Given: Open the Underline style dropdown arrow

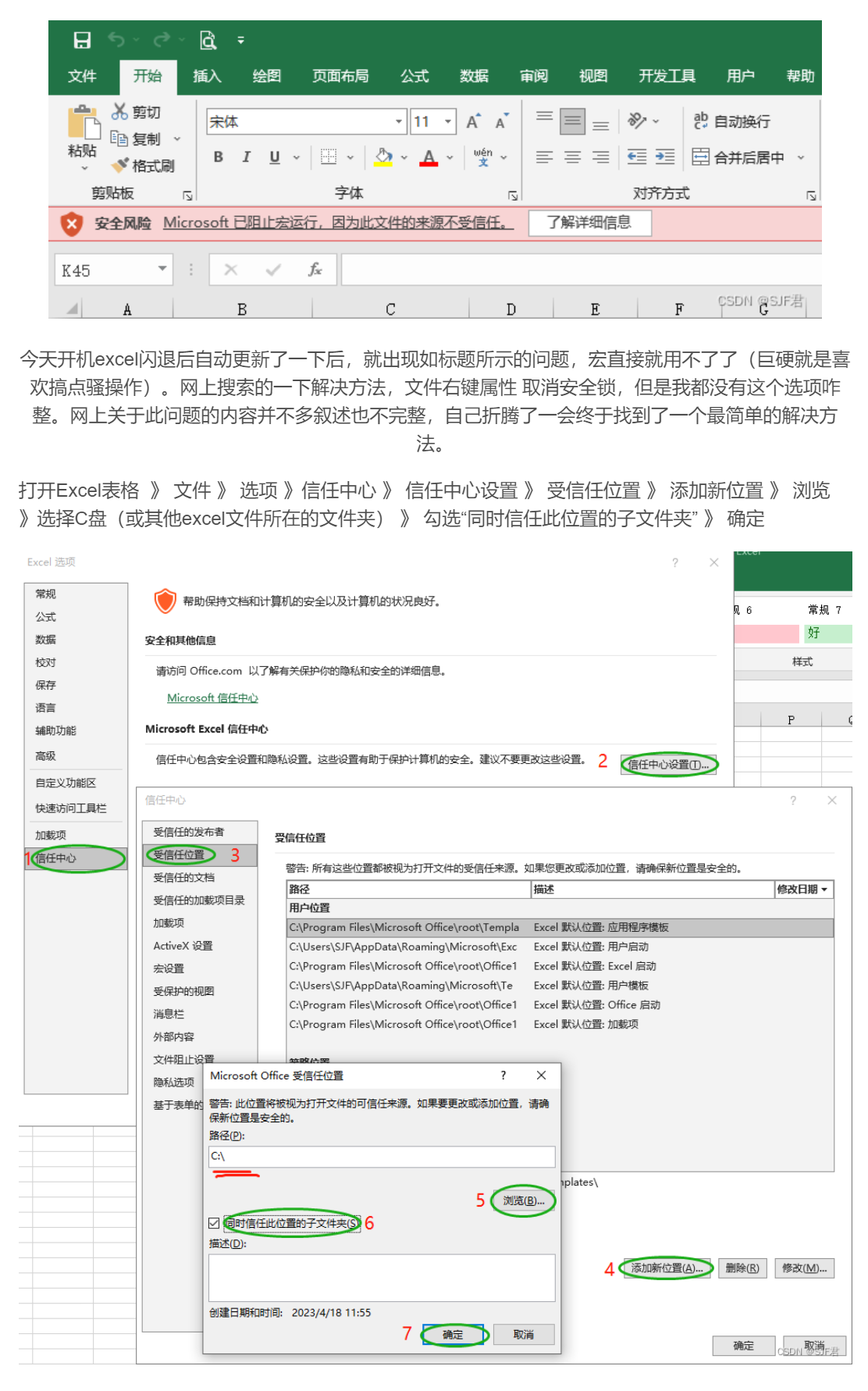Looking at the screenshot, I should pos(297,157).
